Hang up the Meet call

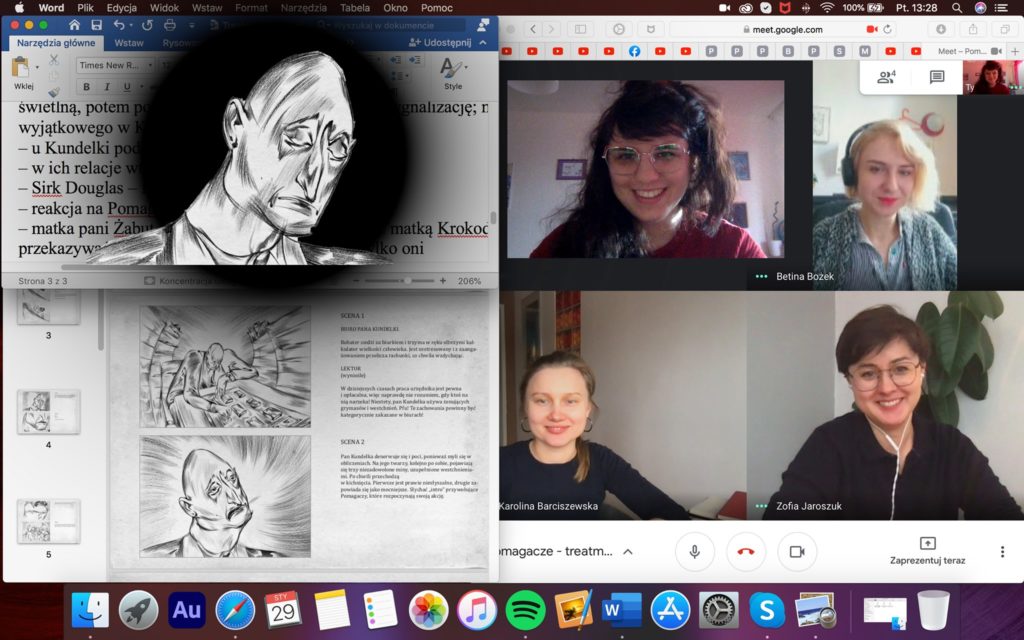[x=745, y=551]
